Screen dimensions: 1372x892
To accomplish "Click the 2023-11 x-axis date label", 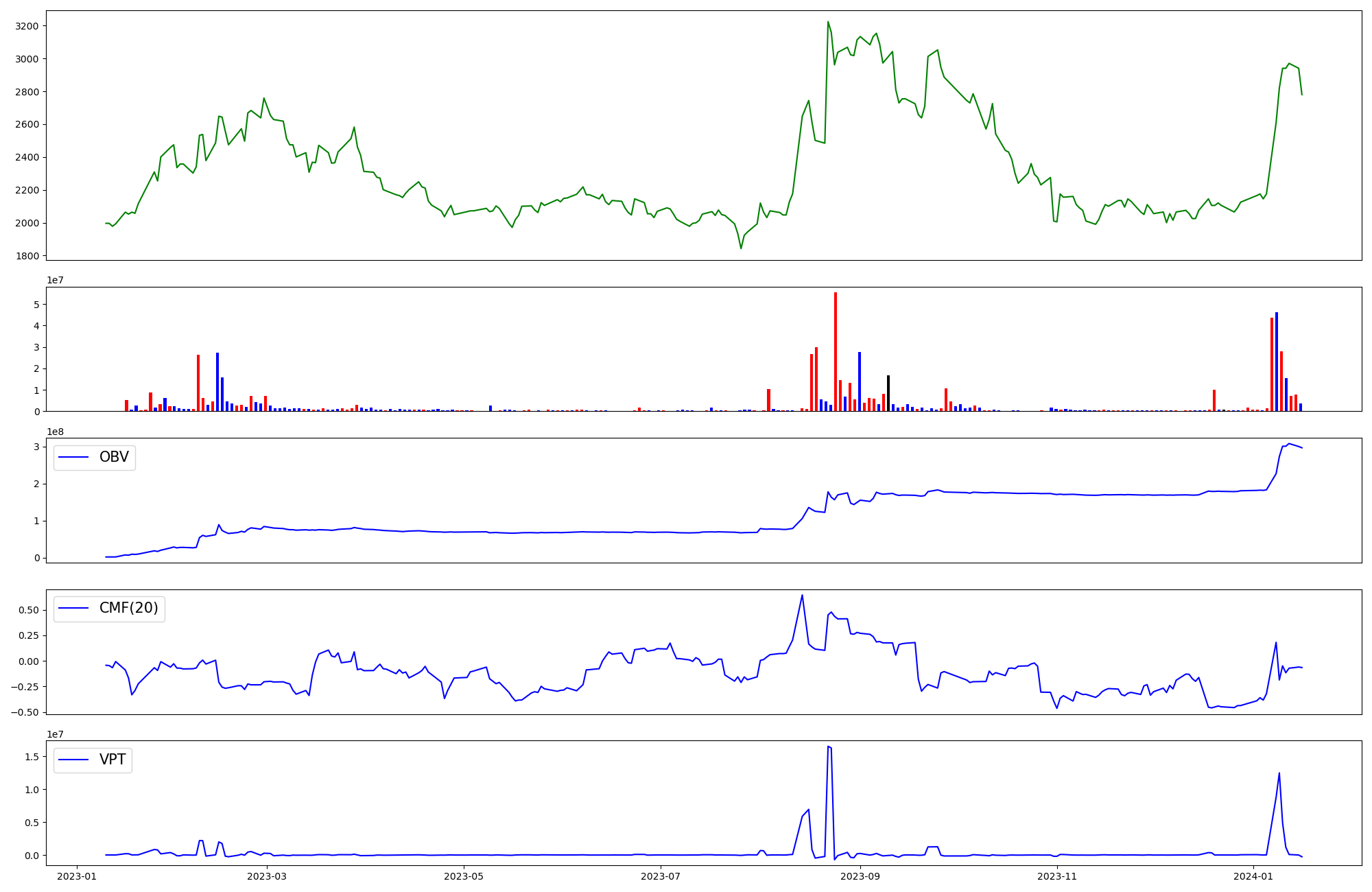I will 1057,876.
